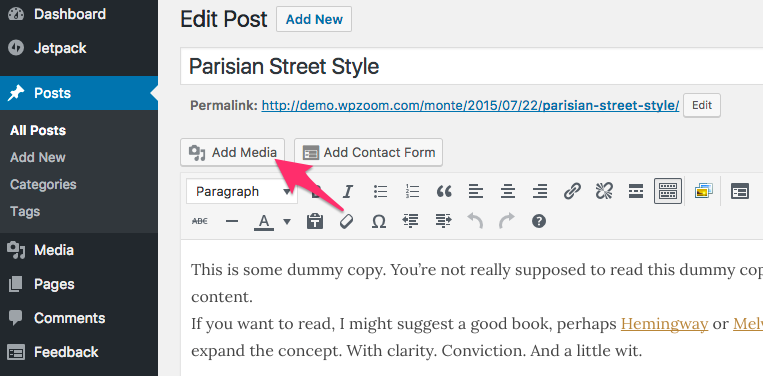
Task: Open Tags under Posts
Action: coord(25,212)
